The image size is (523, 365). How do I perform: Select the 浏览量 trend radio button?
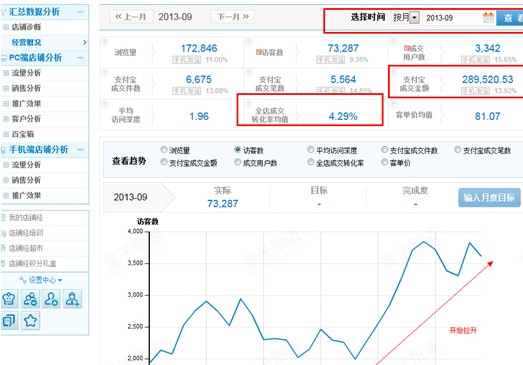(x=163, y=149)
